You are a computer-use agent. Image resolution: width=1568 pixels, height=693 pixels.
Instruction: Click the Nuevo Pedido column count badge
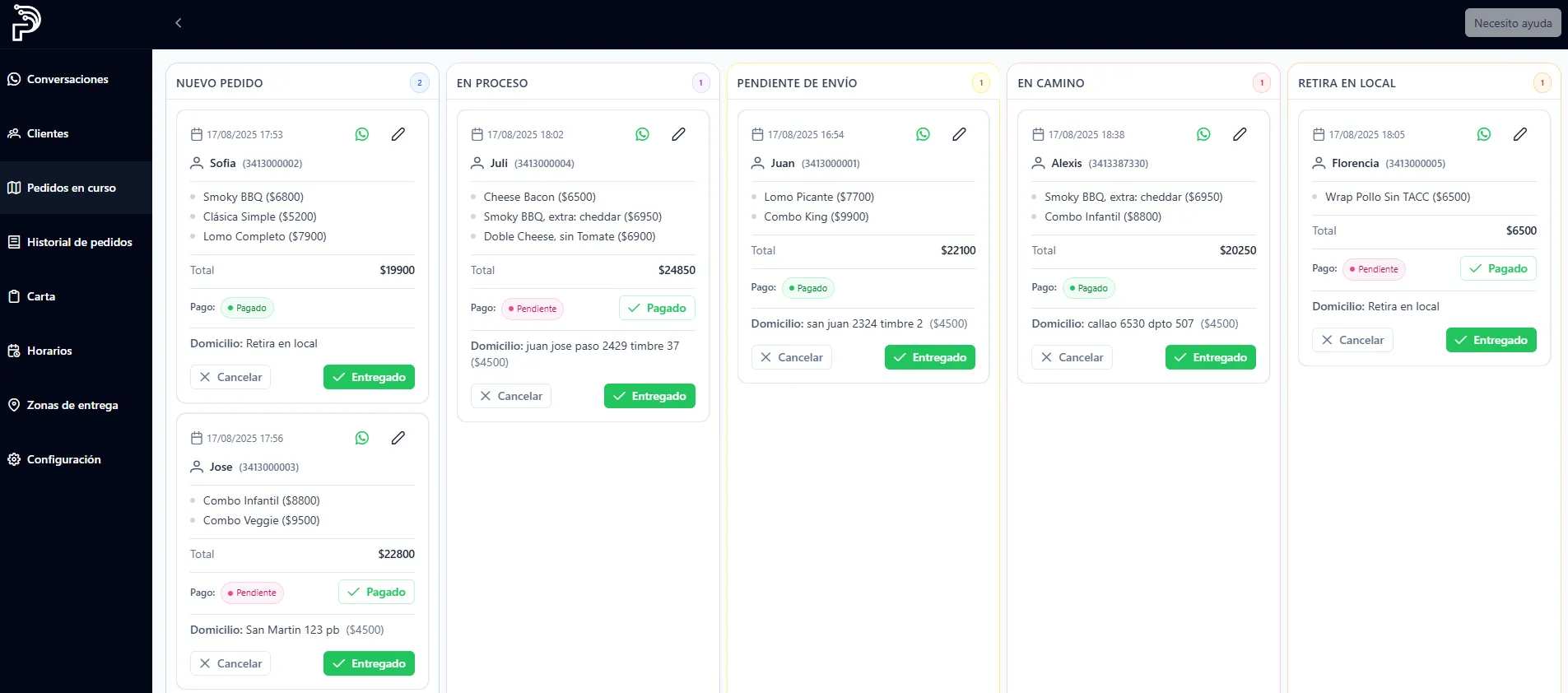[420, 83]
